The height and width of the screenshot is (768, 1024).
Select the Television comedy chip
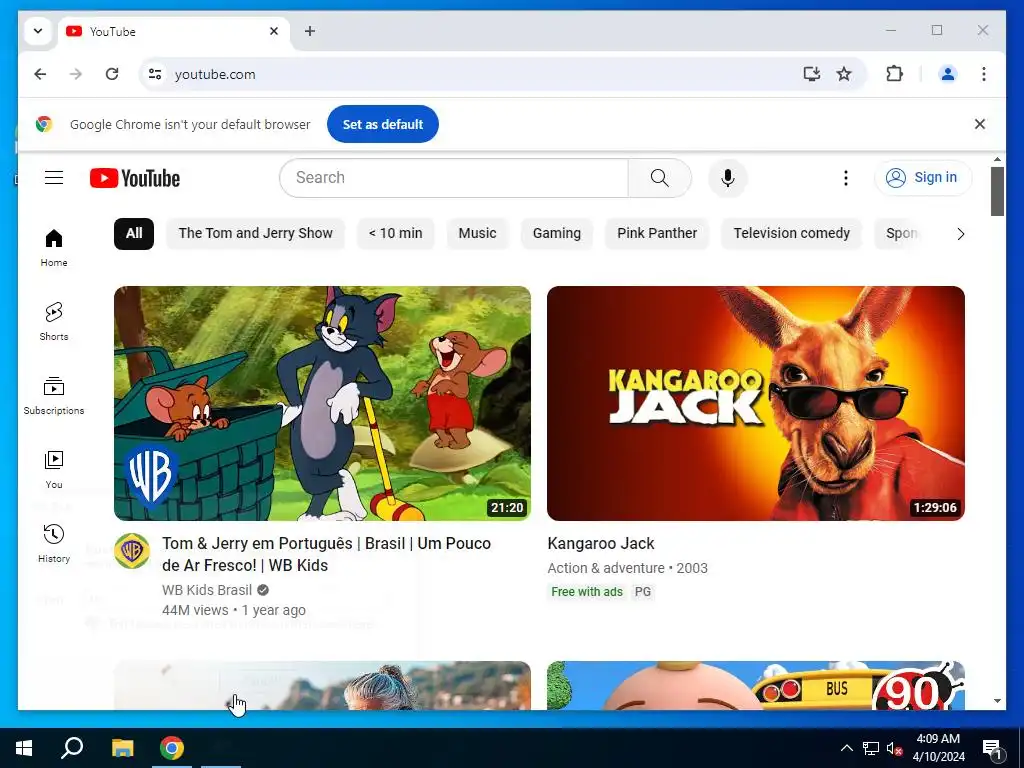click(x=792, y=234)
